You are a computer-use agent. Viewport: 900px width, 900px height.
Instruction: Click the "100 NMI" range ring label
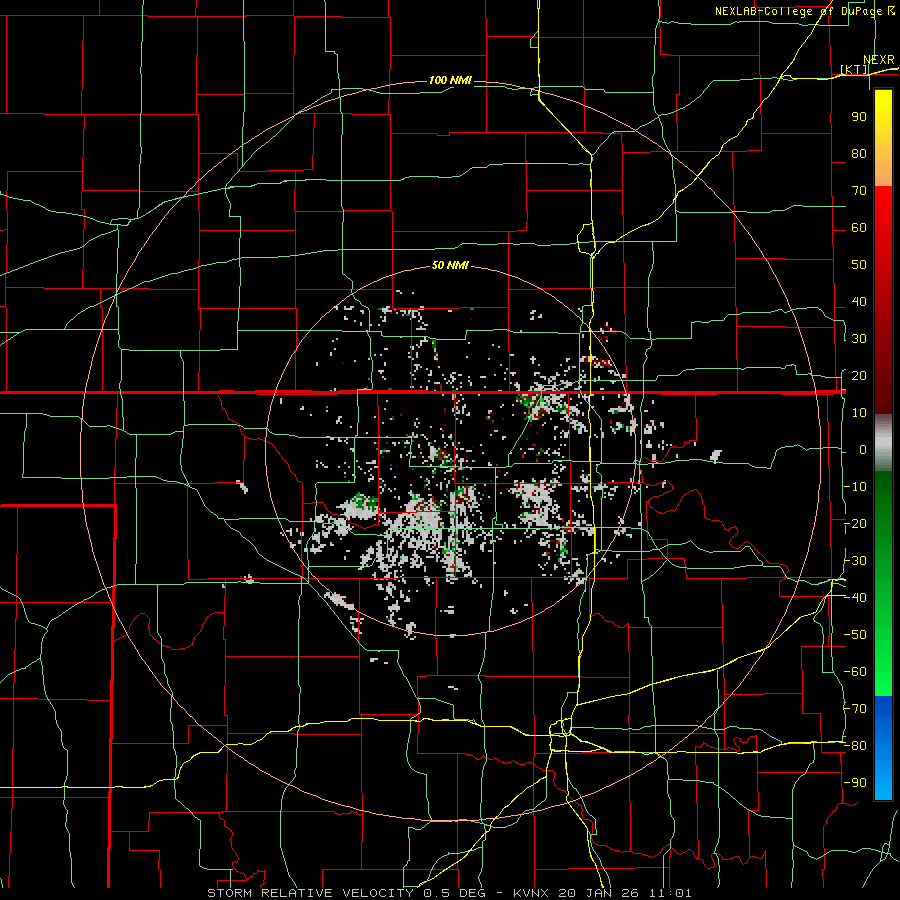pyautogui.click(x=450, y=80)
